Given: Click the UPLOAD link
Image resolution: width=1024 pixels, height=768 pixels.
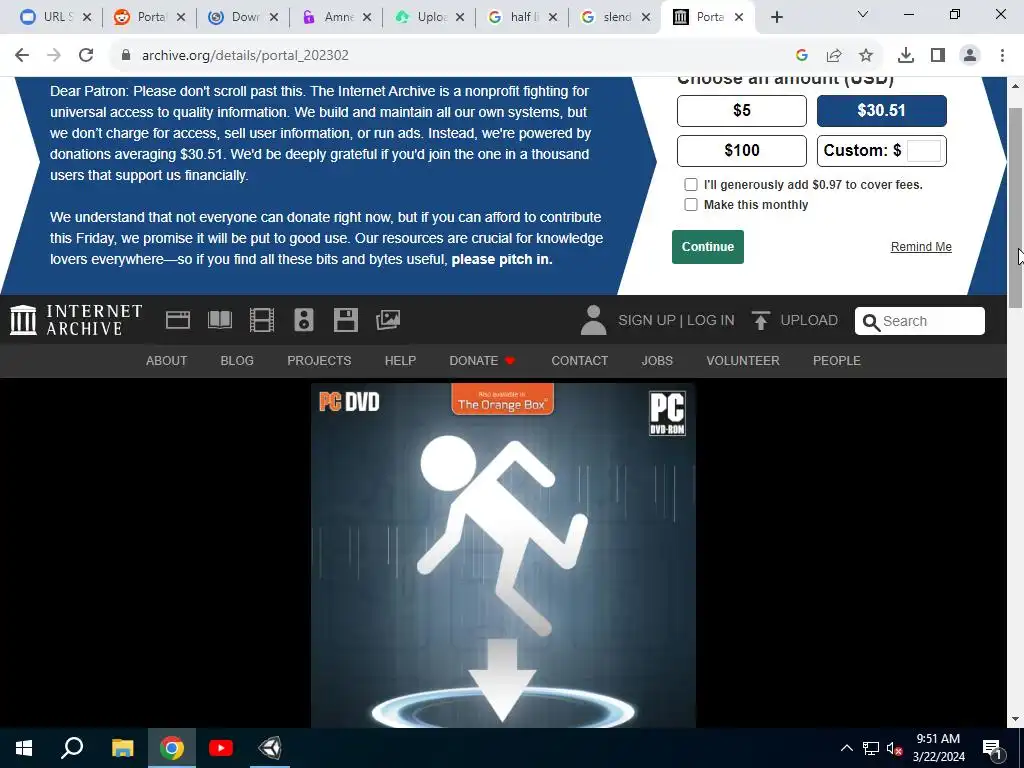Looking at the screenshot, I should pyautogui.click(x=809, y=320).
